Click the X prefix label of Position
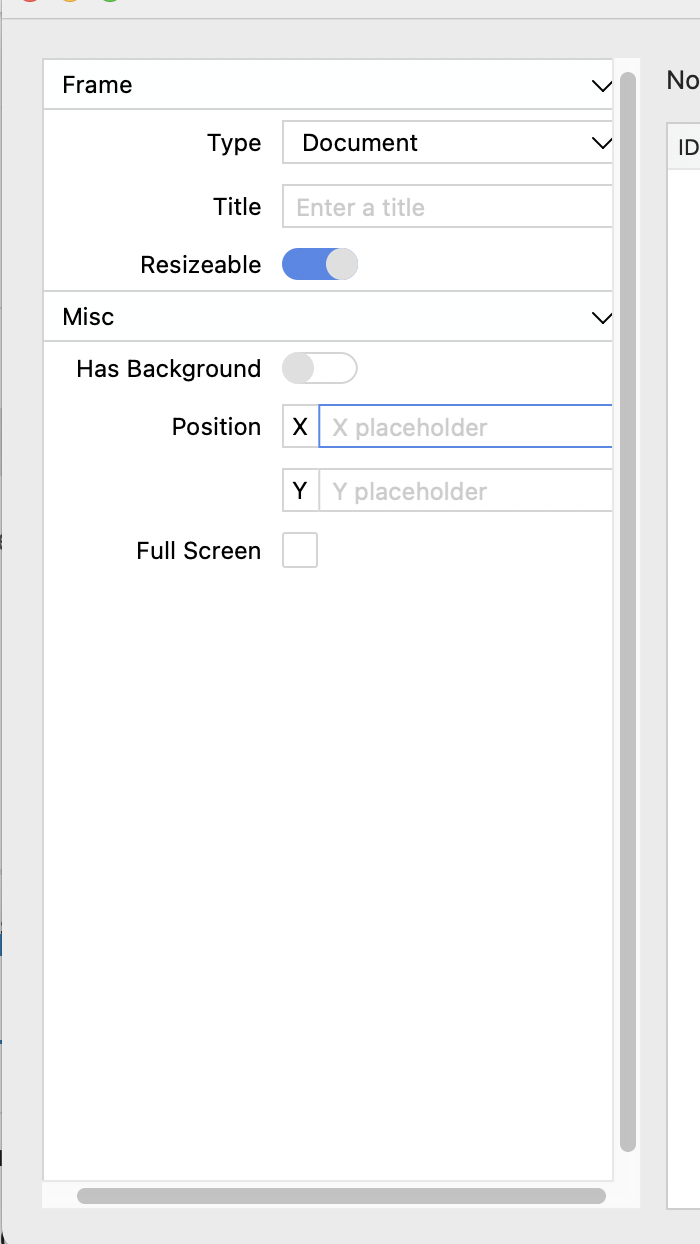 click(300, 427)
